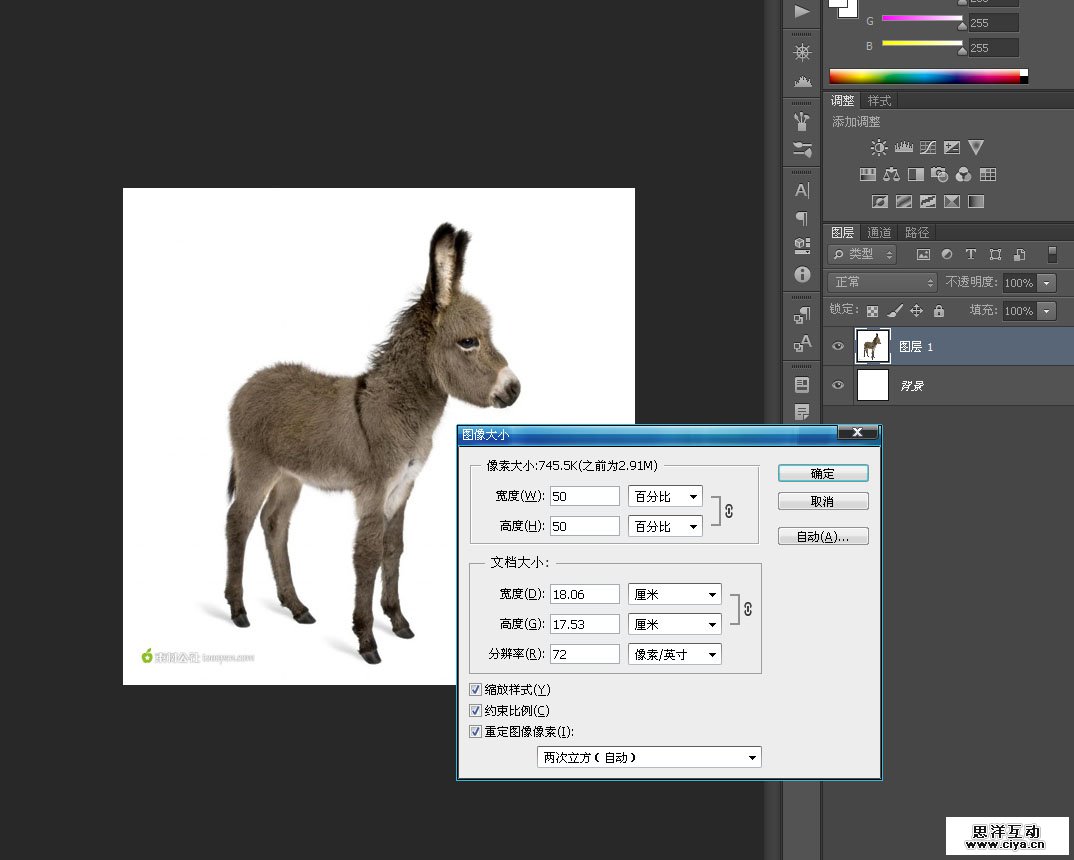The height and width of the screenshot is (860, 1074).
Task: Uncheck the 缩放样式 checkbox
Action: [476, 690]
